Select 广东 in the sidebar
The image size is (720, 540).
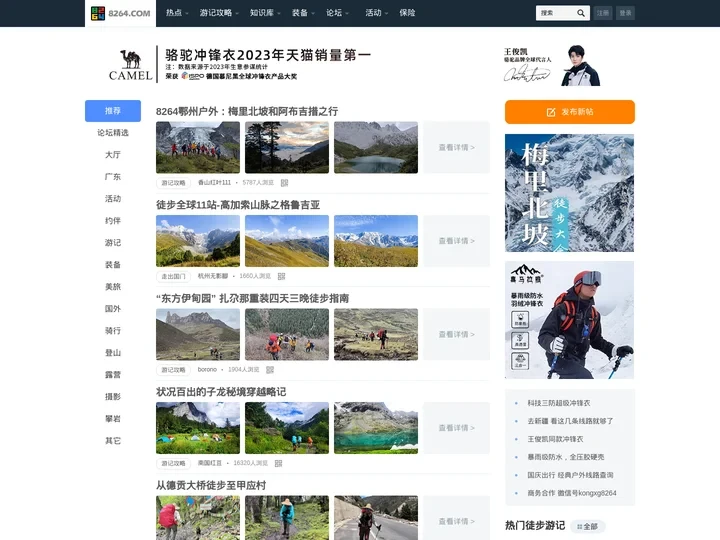pyautogui.click(x=113, y=177)
